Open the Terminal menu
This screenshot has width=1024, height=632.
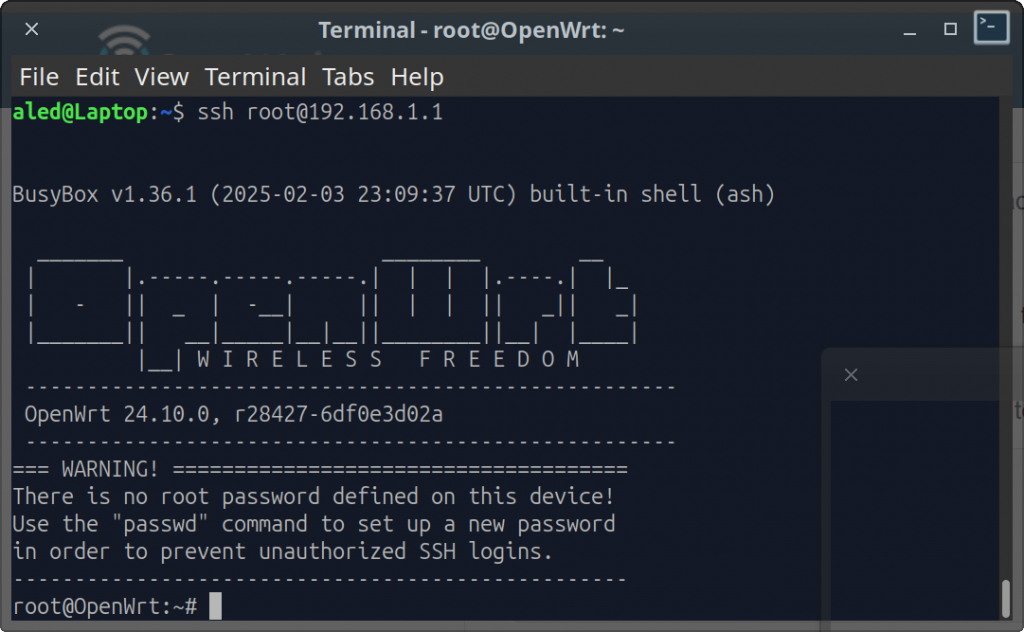tap(255, 77)
